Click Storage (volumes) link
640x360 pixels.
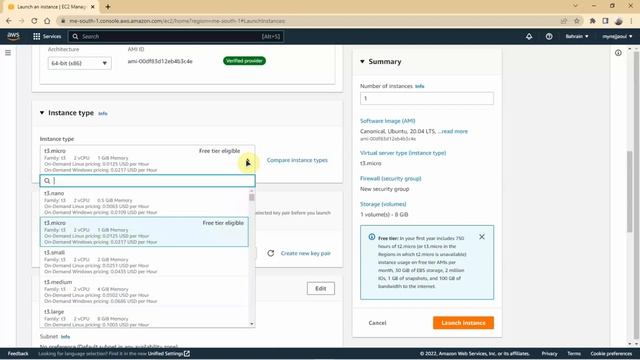pyautogui.click(x=383, y=204)
